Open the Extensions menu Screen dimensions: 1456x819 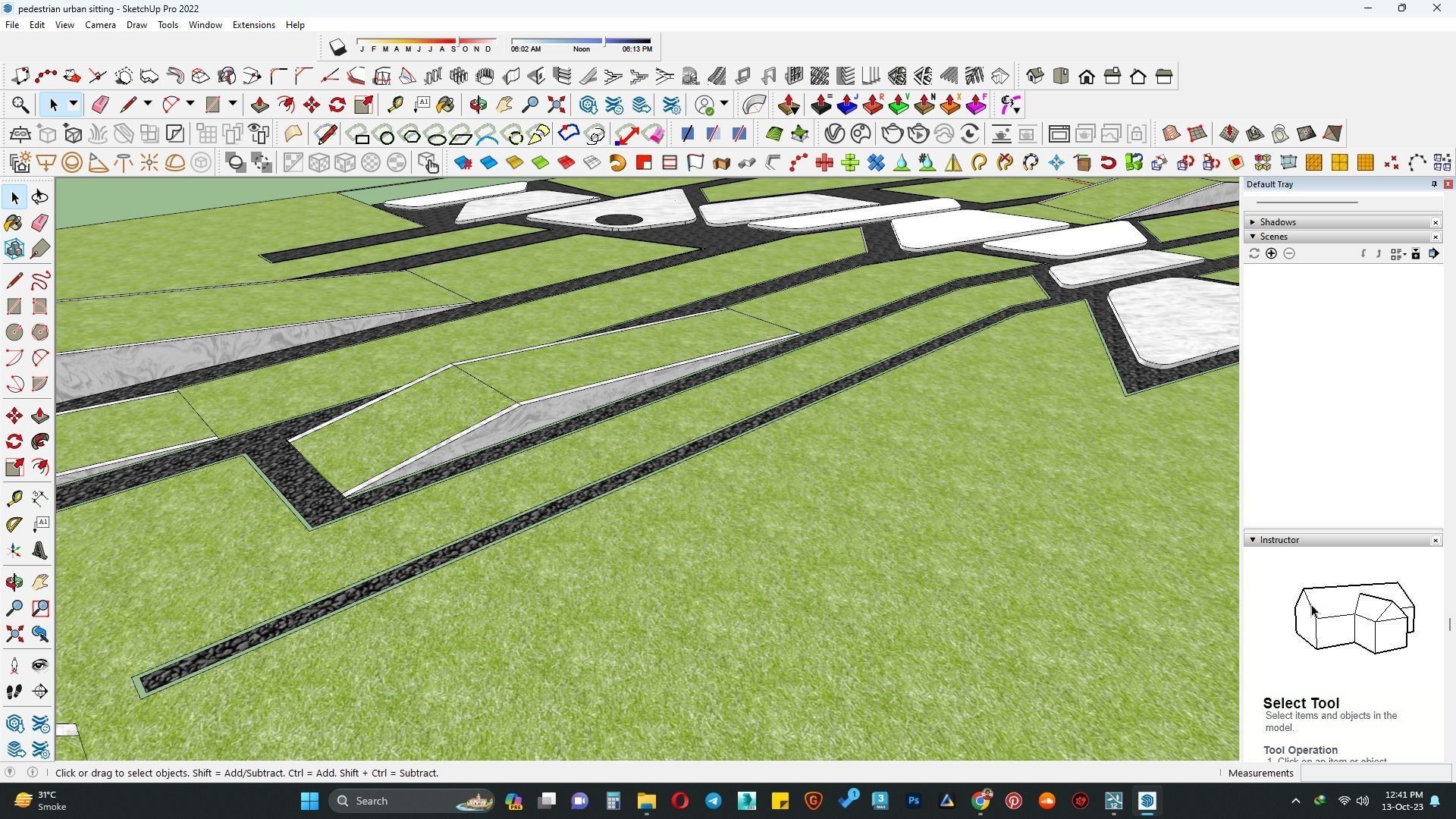(253, 25)
